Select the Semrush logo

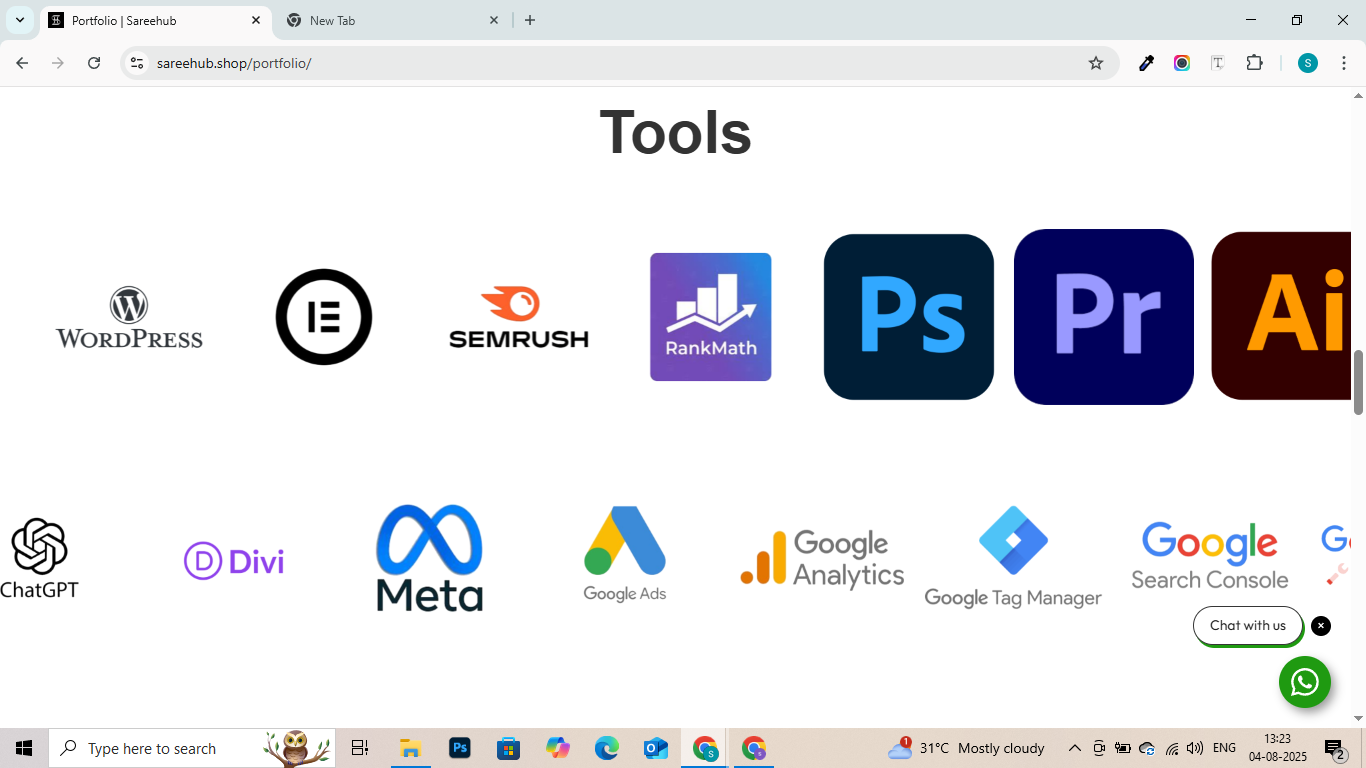tap(518, 318)
